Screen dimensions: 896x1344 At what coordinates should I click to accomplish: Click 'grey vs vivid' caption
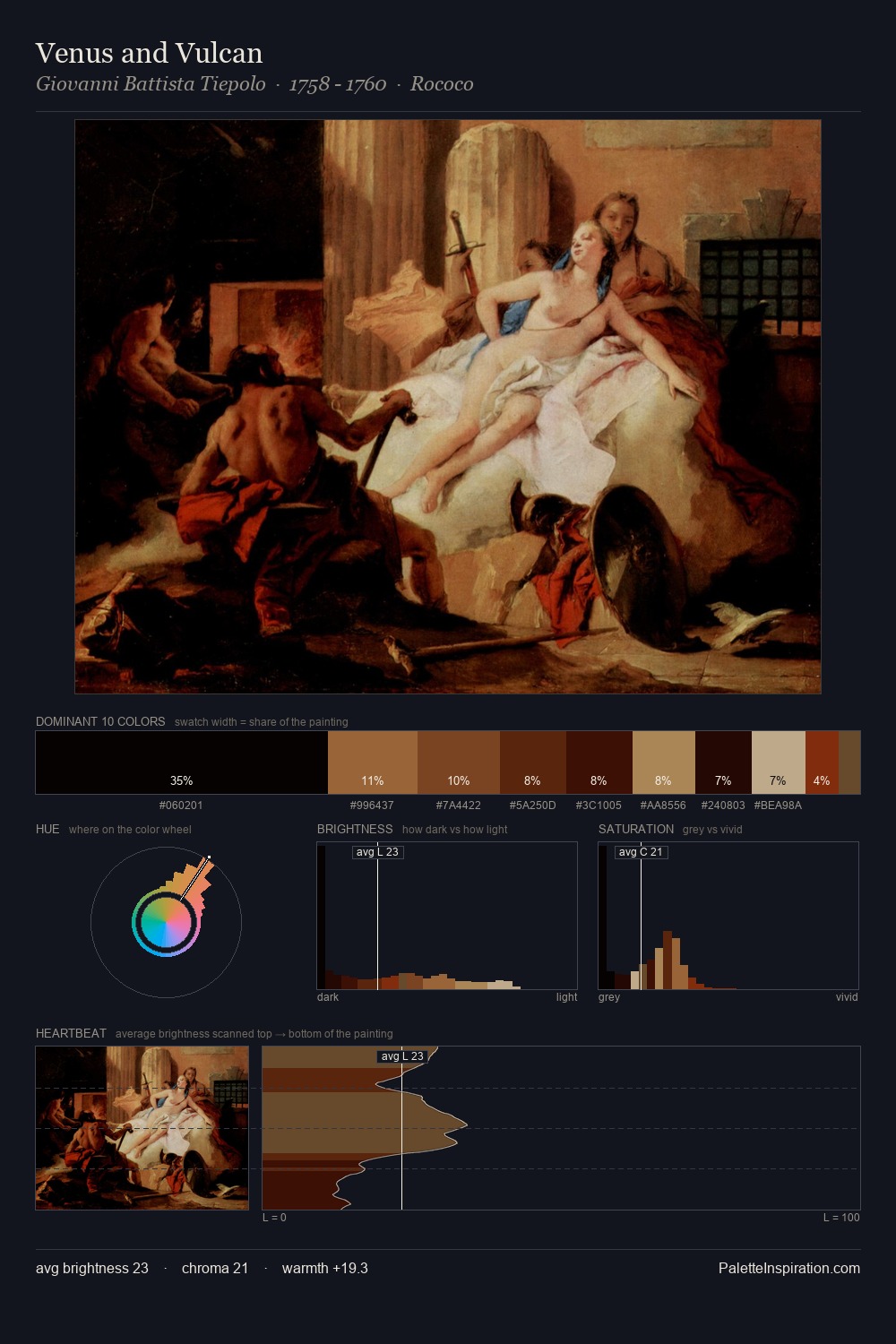tap(712, 830)
